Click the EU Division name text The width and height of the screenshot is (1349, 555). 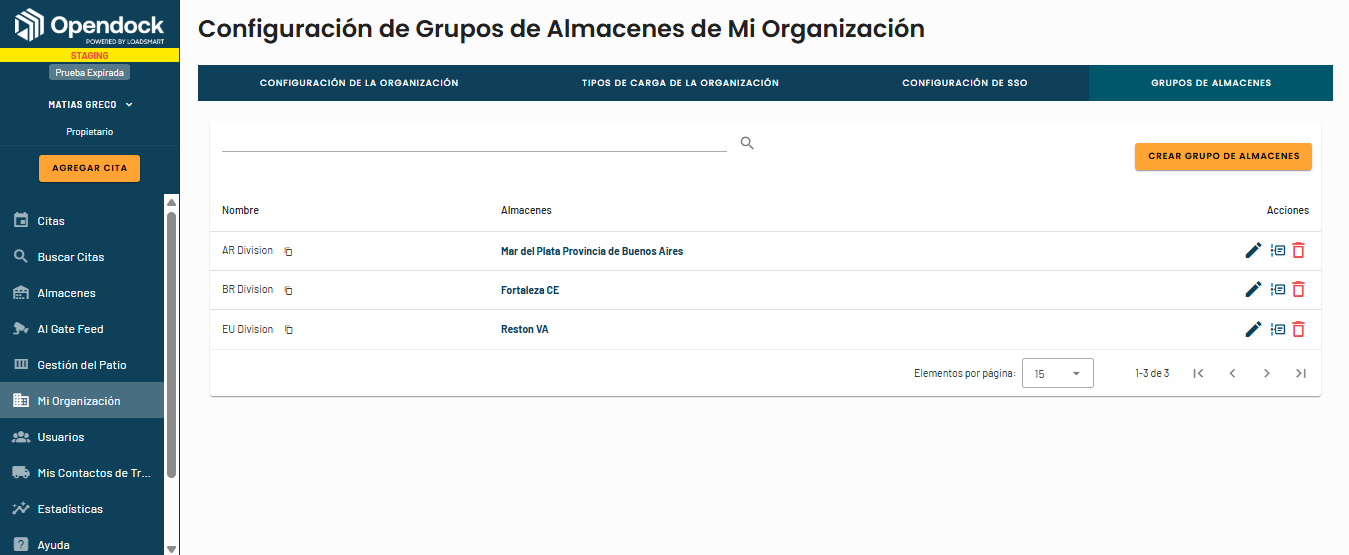tap(247, 329)
